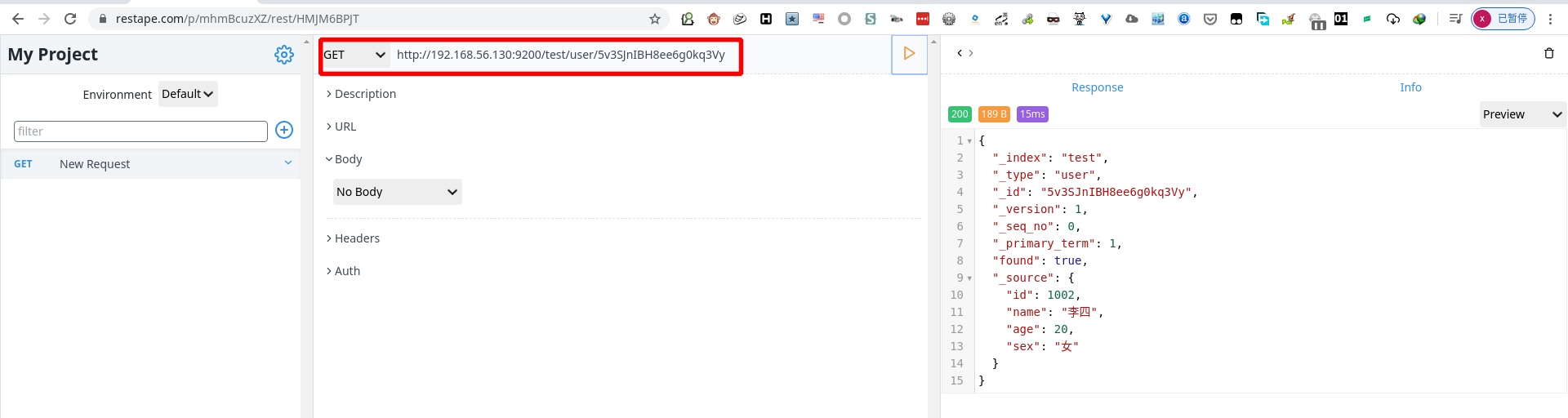Go back with the browser back arrow
This screenshot has height=418, width=1568.
tap(18, 19)
